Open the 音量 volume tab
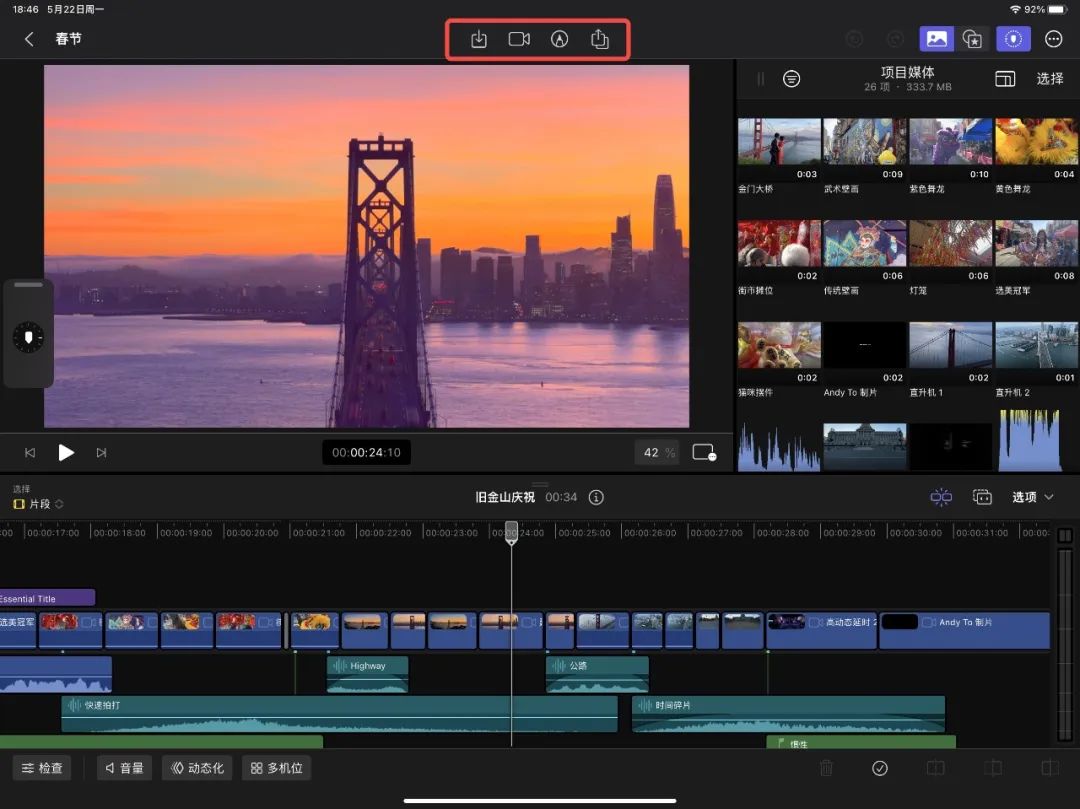Image resolution: width=1080 pixels, height=809 pixels. [x=124, y=768]
